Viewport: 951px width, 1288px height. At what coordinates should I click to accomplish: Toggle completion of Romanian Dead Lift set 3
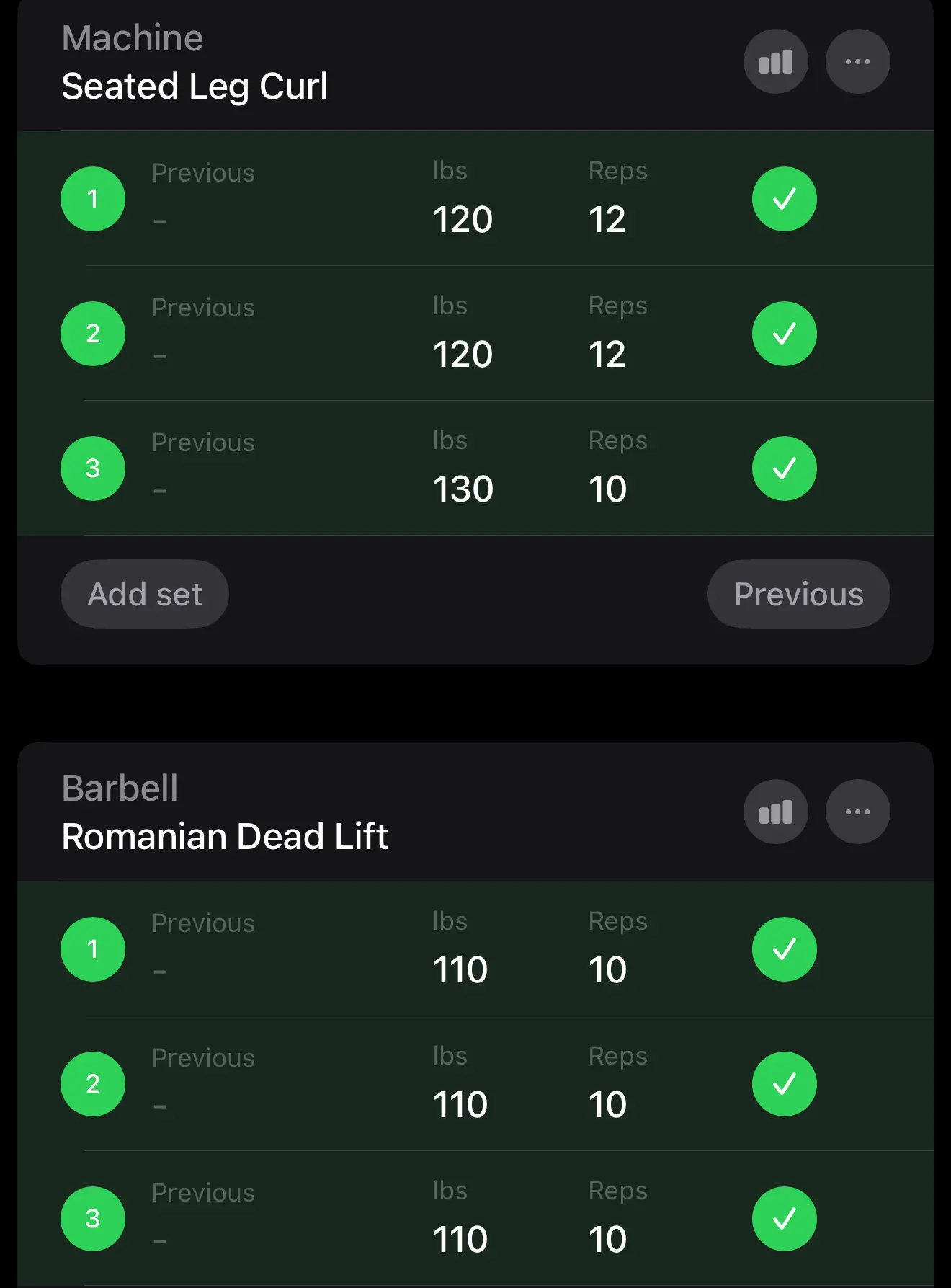point(784,1219)
